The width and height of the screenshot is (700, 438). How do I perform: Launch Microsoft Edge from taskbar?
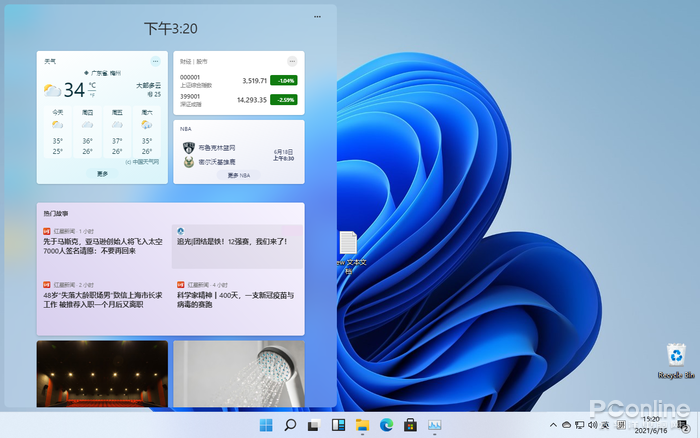(x=386, y=425)
